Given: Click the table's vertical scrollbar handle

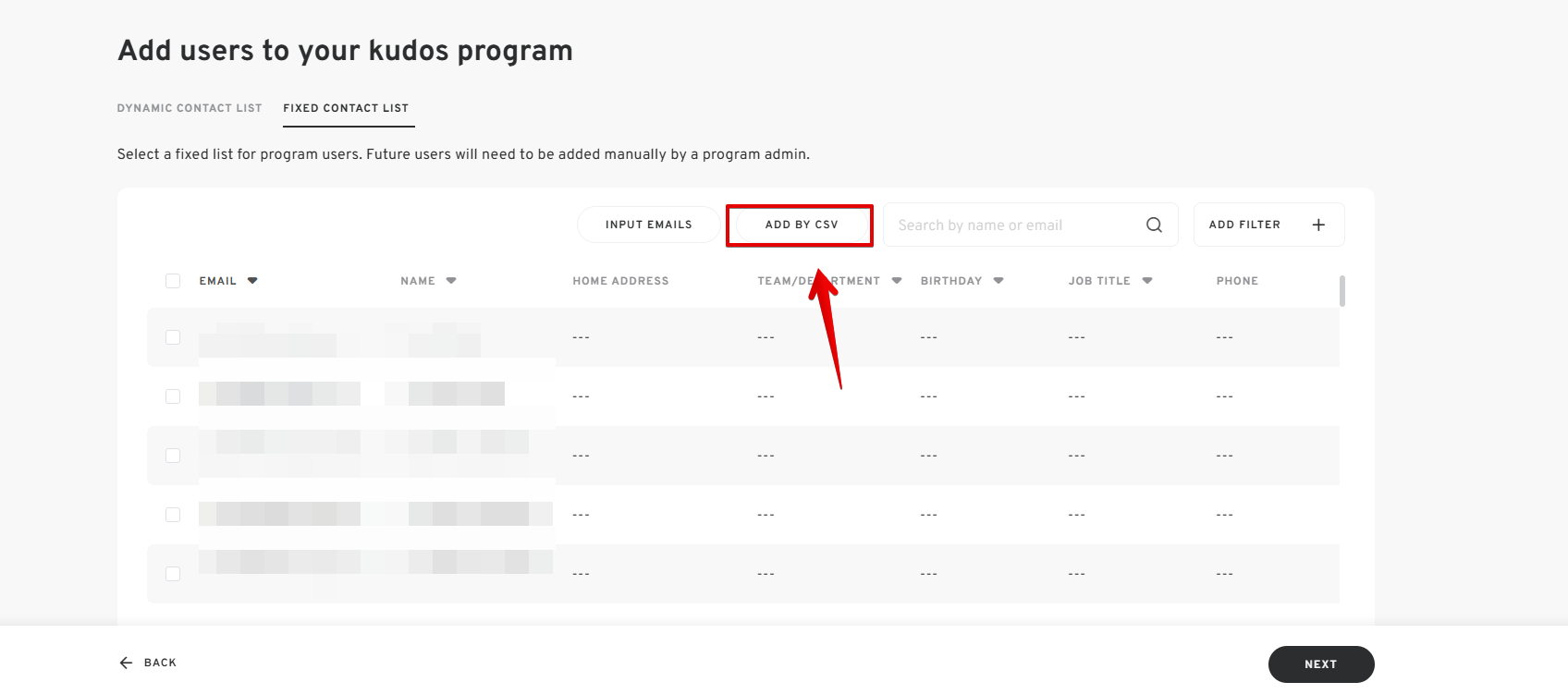Looking at the screenshot, I should [1341, 290].
